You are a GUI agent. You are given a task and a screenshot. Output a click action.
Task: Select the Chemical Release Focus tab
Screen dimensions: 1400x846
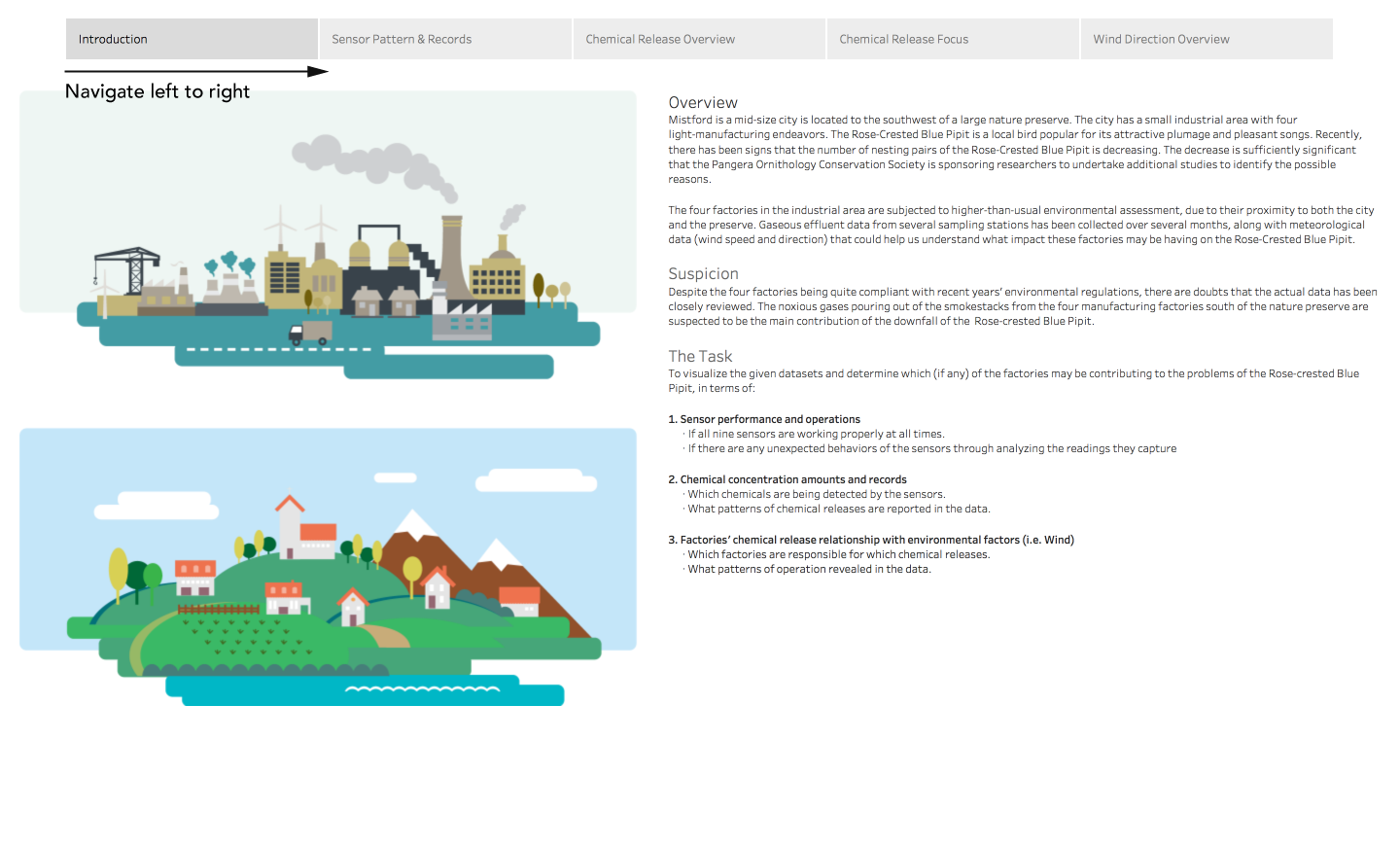coord(953,39)
